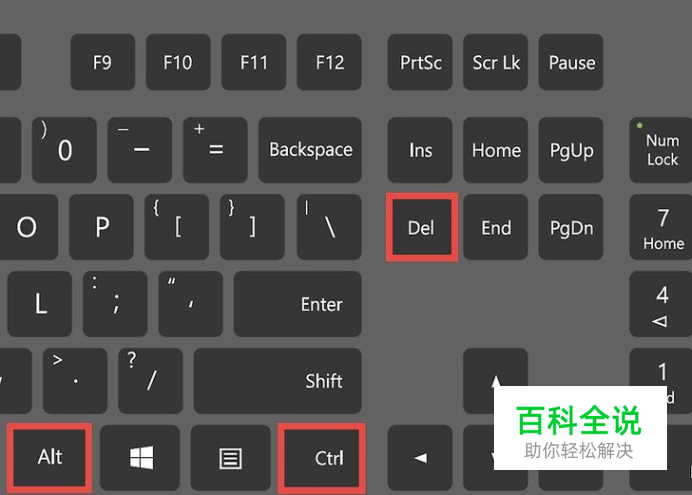Click the highlighted Ctrl key
Image resolution: width=692 pixels, height=495 pixels.
point(322,458)
